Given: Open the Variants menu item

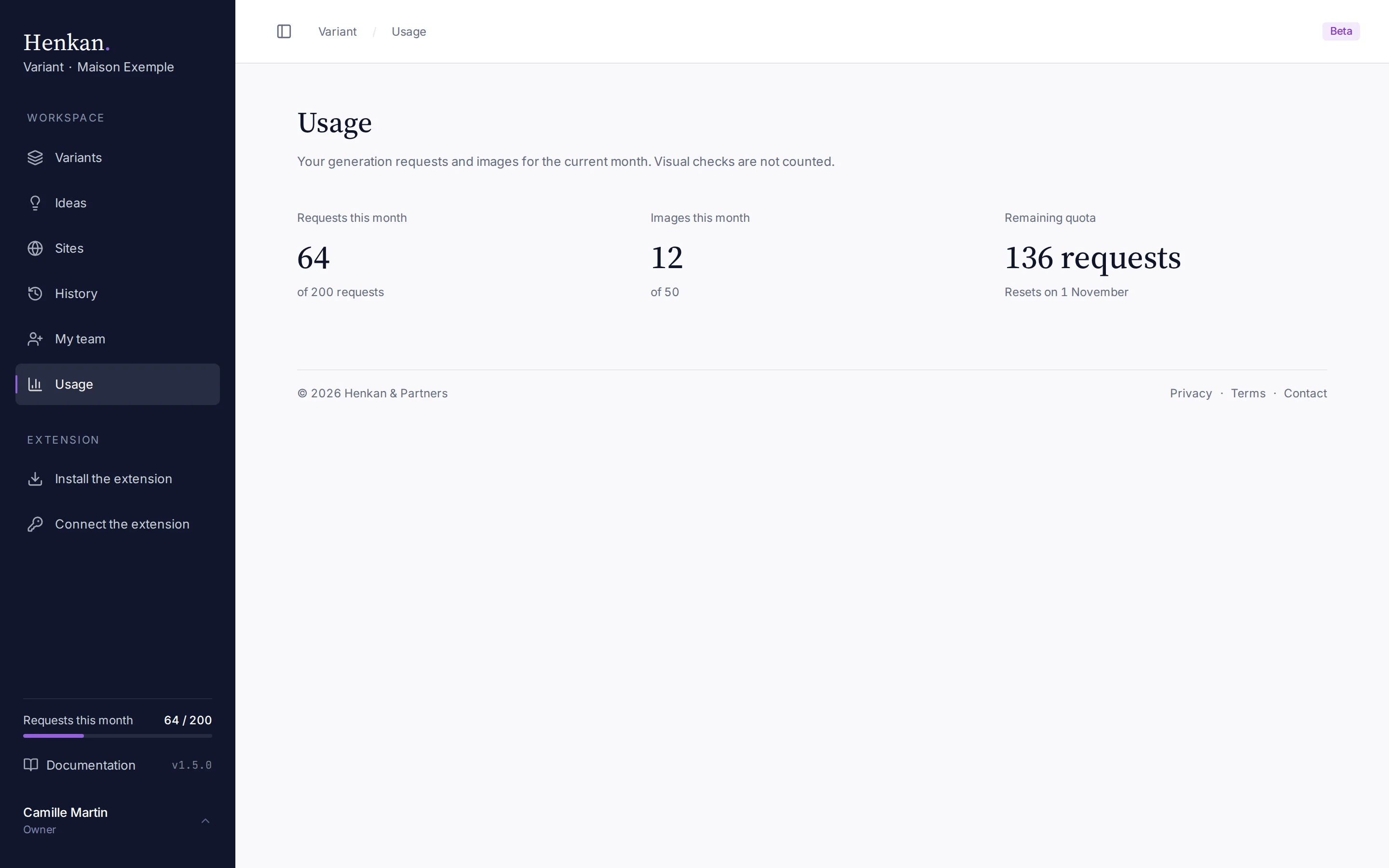Looking at the screenshot, I should (118, 158).
